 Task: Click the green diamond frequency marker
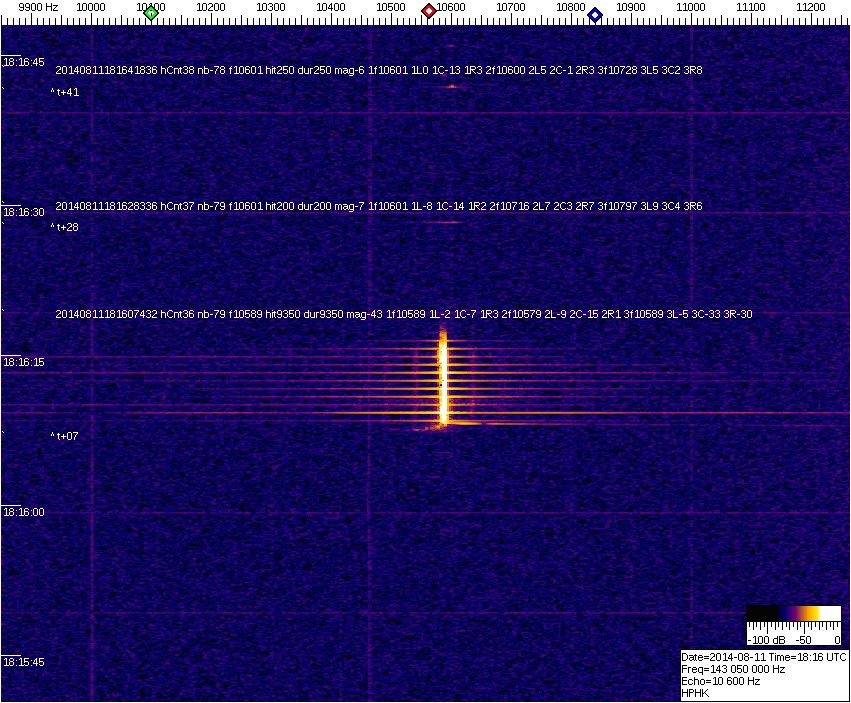click(151, 13)
